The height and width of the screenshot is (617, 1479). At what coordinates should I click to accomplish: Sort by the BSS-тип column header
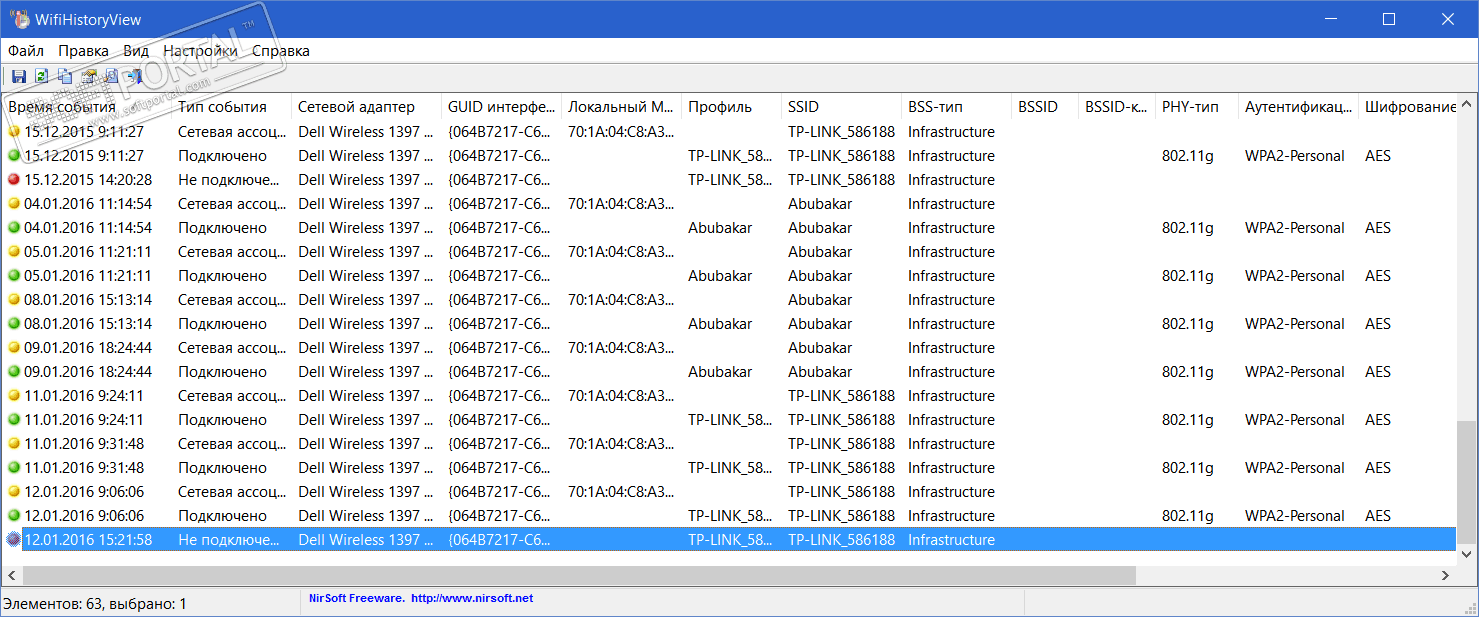956,107
